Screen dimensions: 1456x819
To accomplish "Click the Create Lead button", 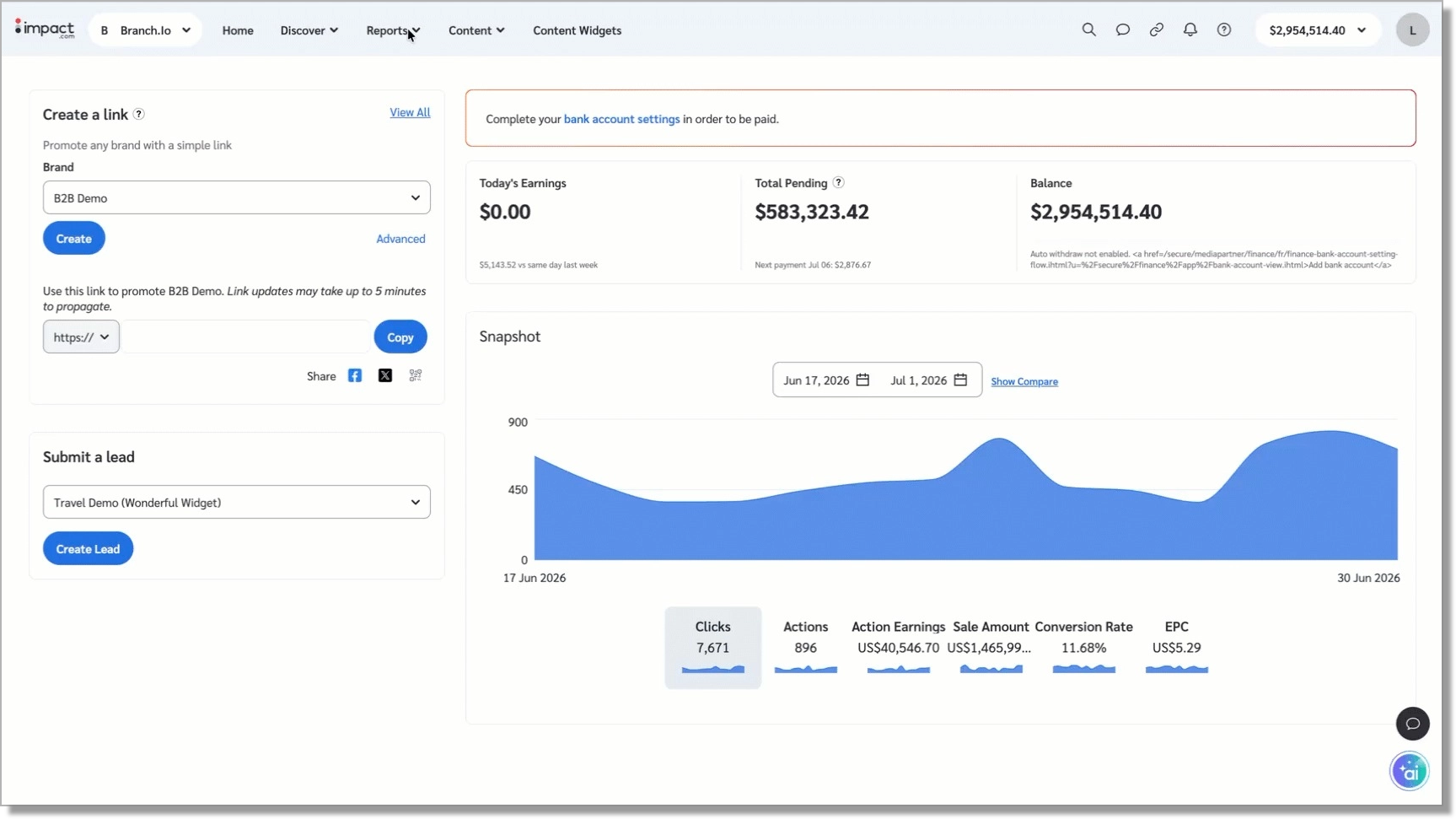I will [x=88, y=548].
